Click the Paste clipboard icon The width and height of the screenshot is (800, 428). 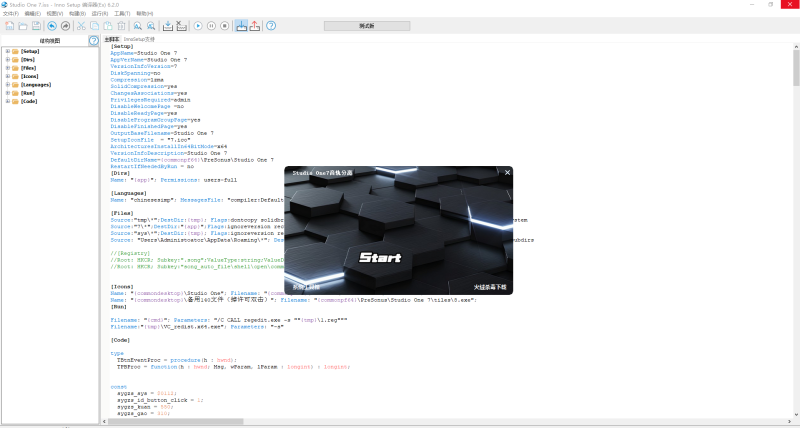click(x=108, y=26)
